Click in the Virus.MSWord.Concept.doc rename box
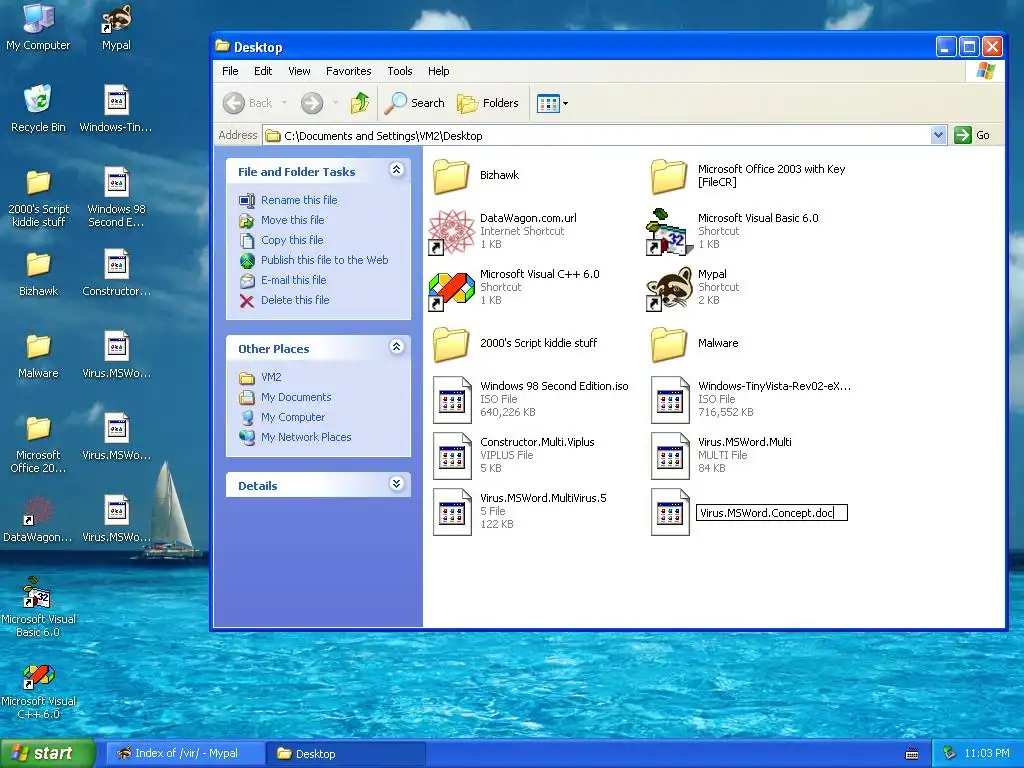The height and width of the screenshot is (768, 1024). [772, 513]
